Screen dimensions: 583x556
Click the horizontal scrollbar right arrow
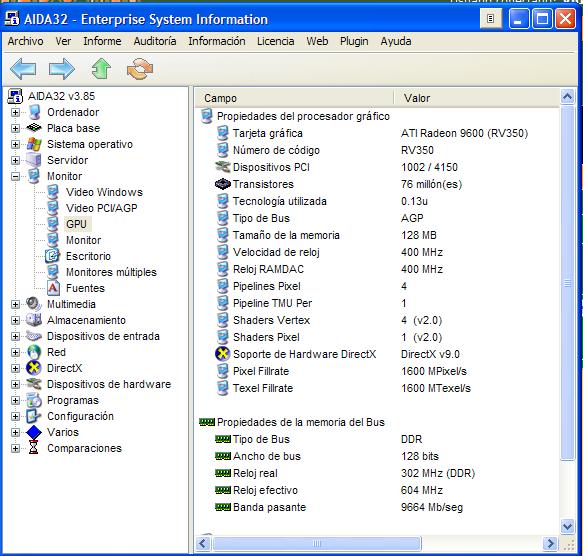coord(550,543)
